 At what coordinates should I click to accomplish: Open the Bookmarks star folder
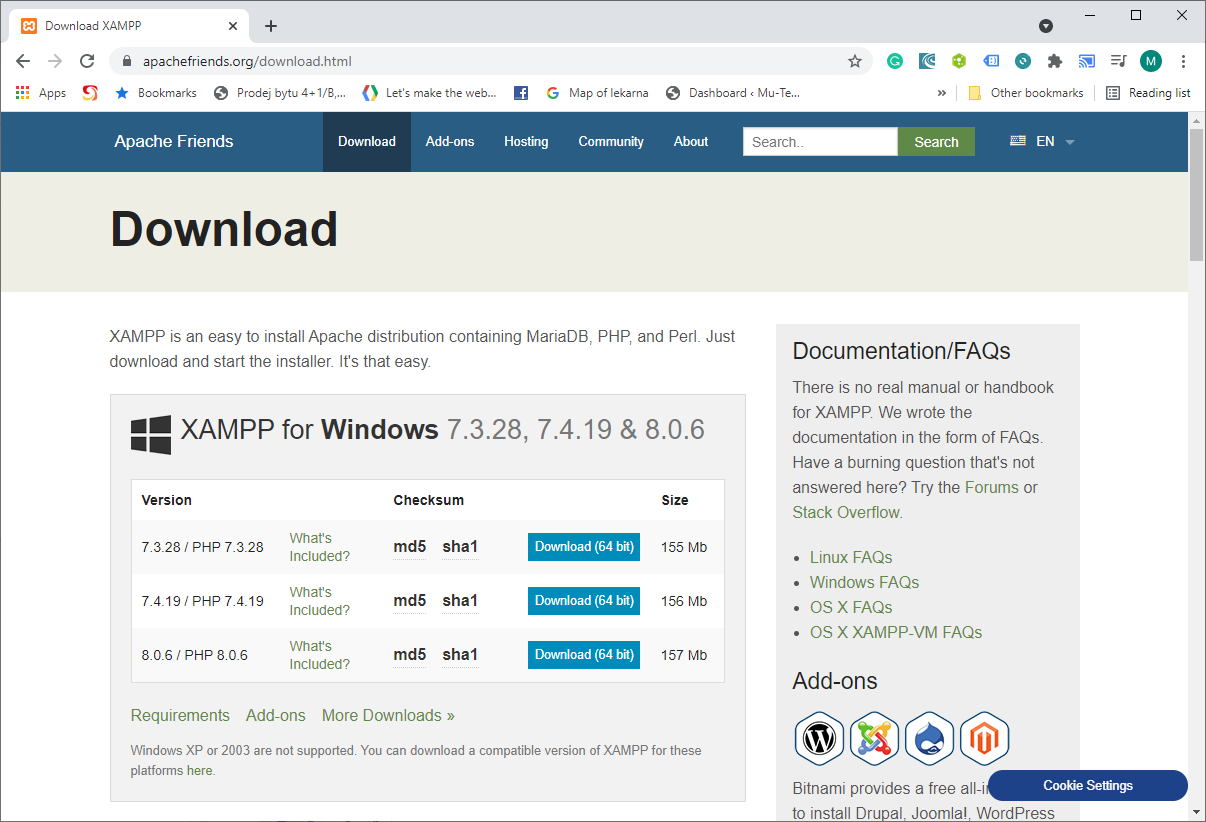155,93
